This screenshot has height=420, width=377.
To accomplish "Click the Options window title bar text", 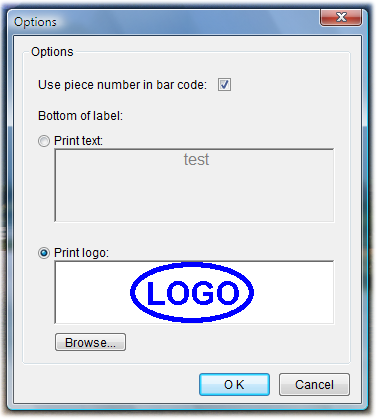I will [35, 22].
